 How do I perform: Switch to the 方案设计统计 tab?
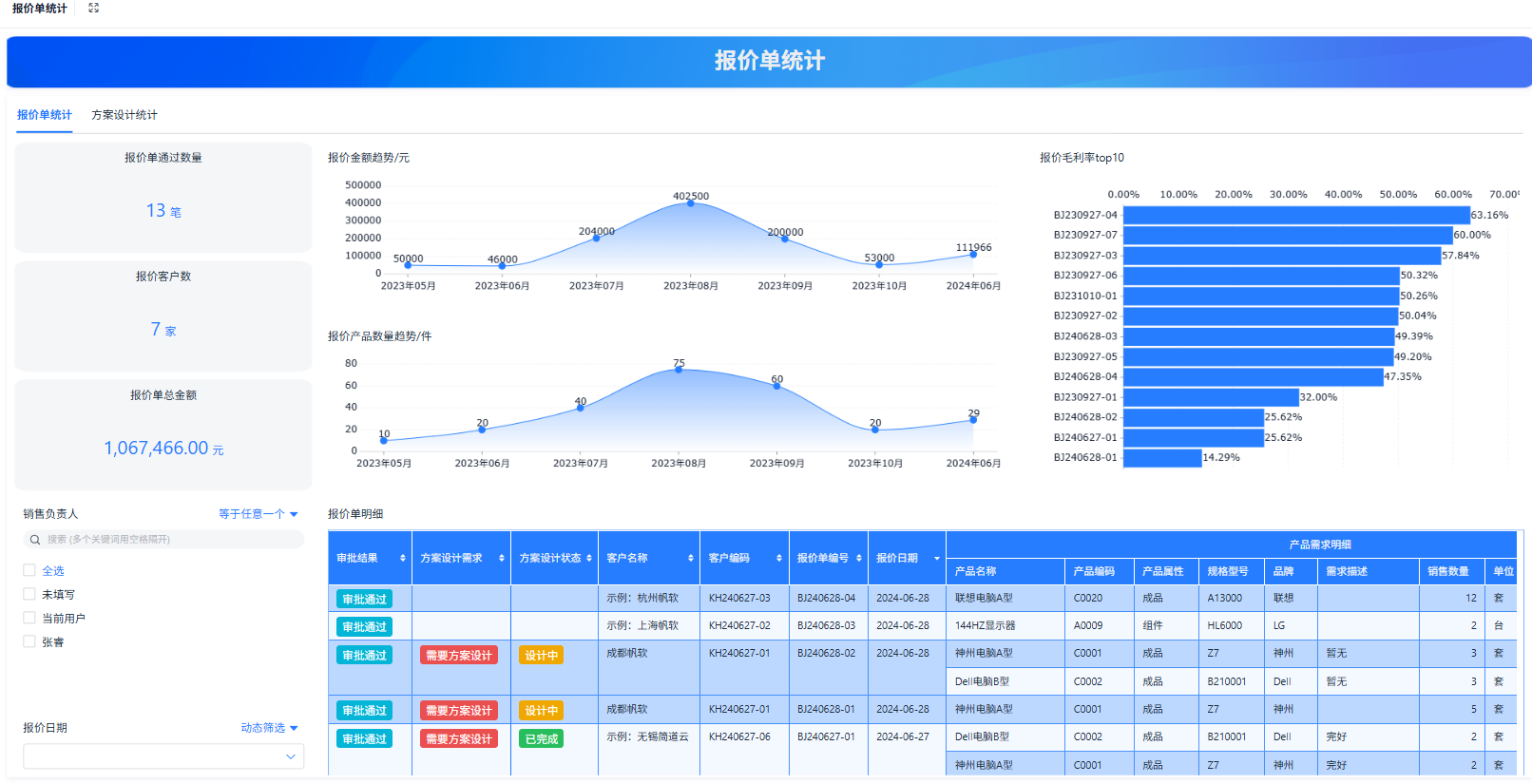(124, 115)
